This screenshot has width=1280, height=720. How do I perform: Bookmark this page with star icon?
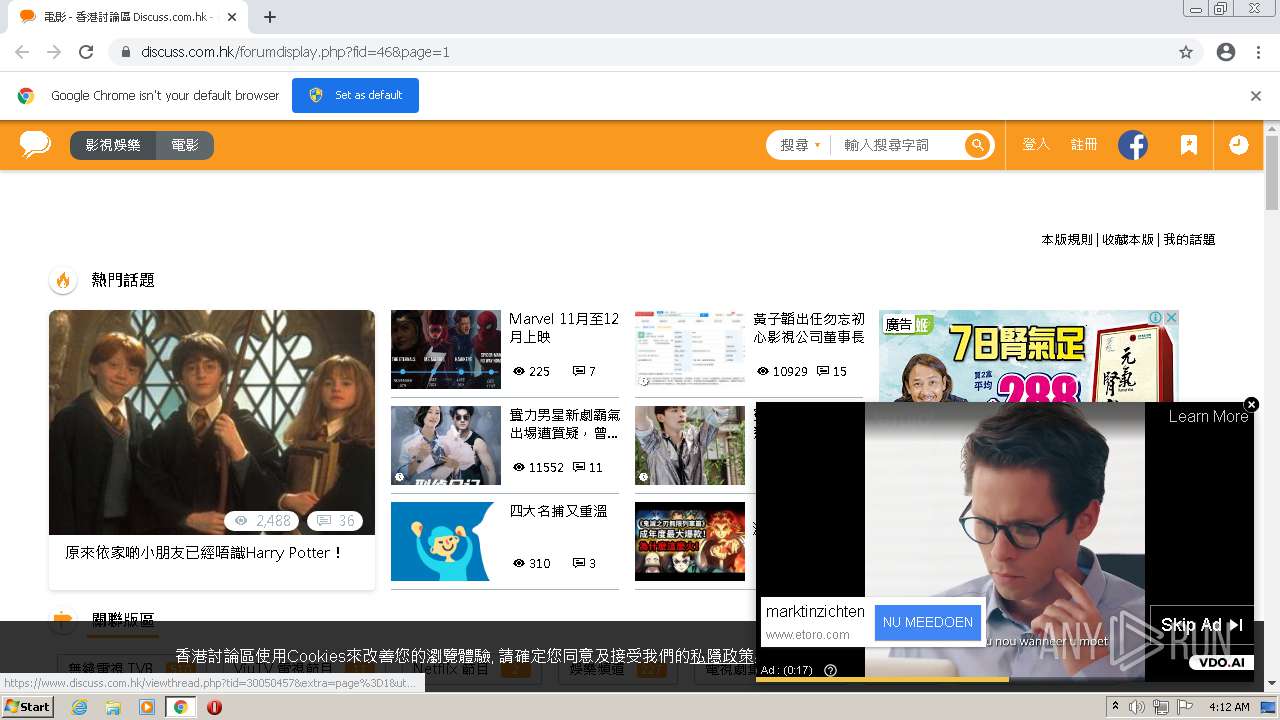coord(1186,52)
